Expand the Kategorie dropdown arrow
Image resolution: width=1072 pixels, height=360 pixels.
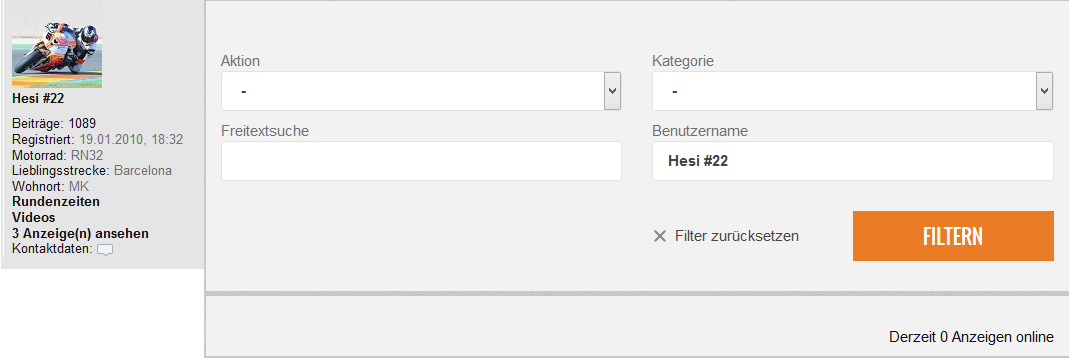point(1044,91)
